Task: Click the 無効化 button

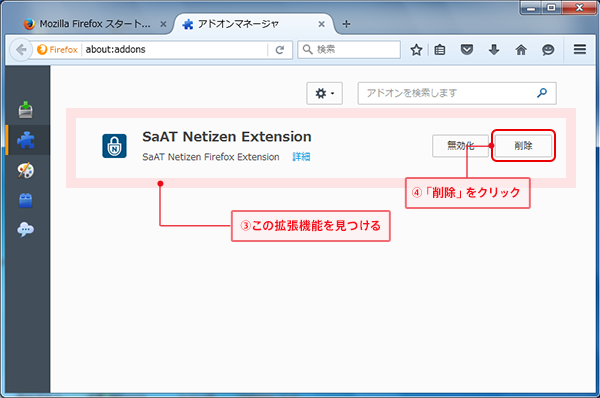Action: (460, 146)
